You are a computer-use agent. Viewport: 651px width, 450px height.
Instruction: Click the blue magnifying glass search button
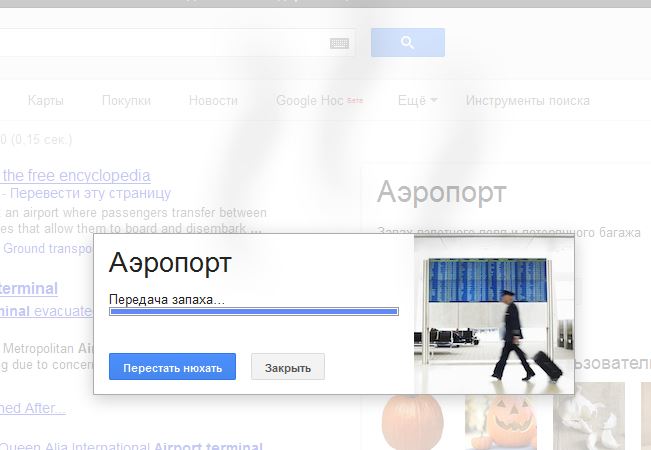[x=408, y=42]
